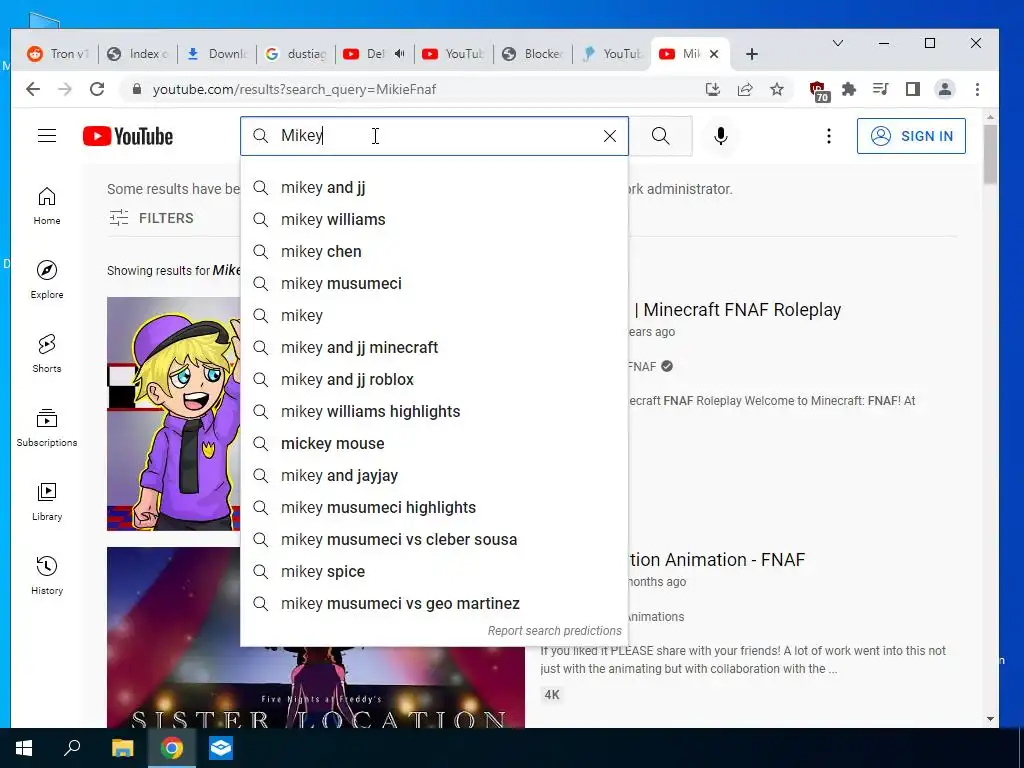The height and width of the screenshot is (768, 1024).
Task: Close the active Mik YouTube tab
Action: (714, 54)
